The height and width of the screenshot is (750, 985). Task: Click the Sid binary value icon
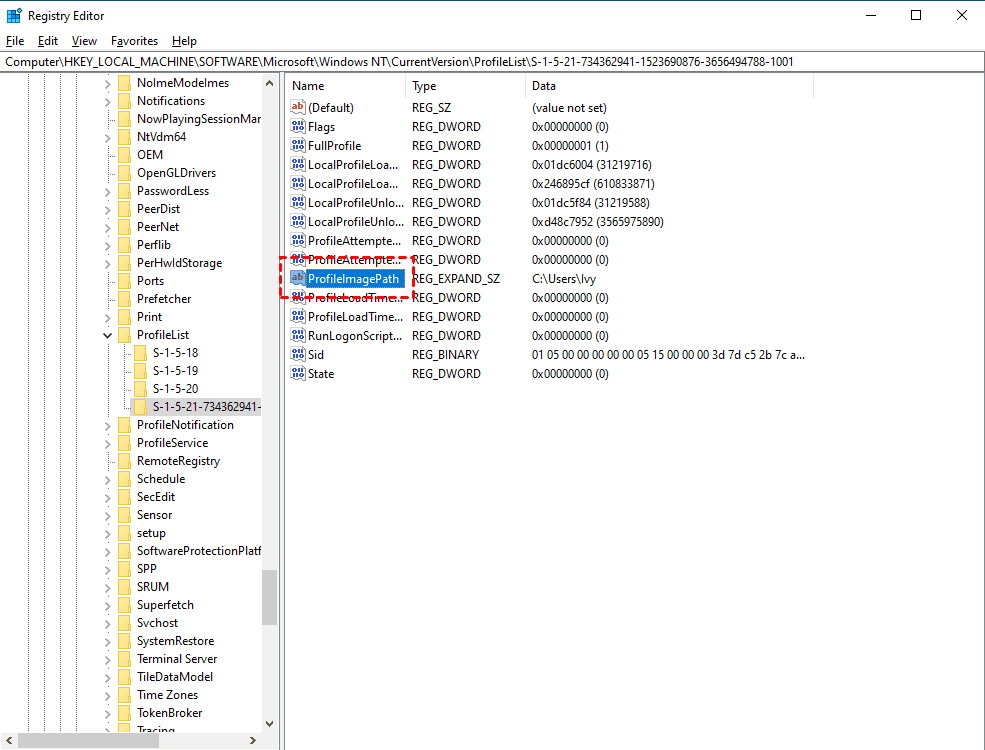click(x=298, y=354)
